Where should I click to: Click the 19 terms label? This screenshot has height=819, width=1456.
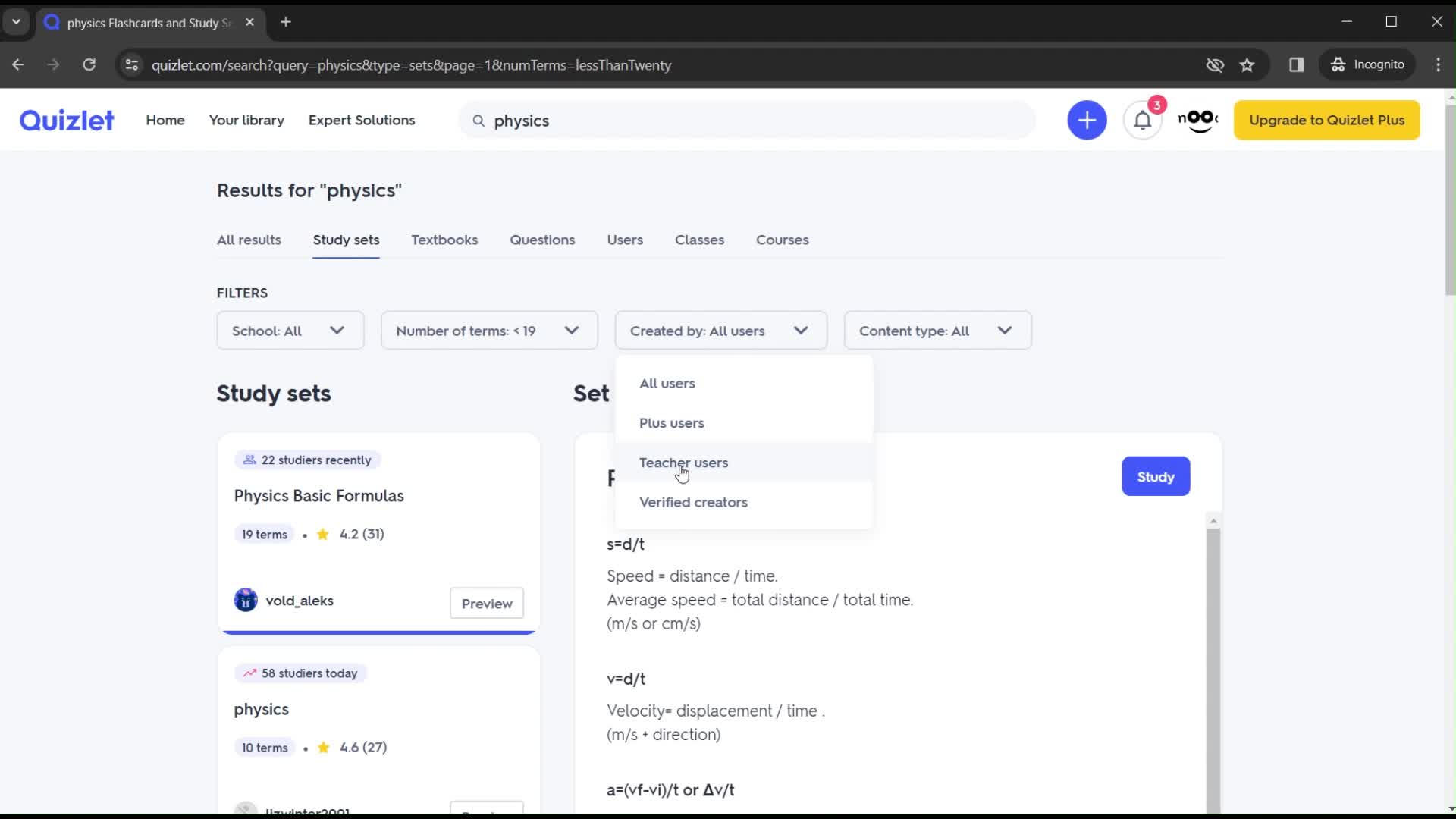pyautogui.click(x=264, y=535)
